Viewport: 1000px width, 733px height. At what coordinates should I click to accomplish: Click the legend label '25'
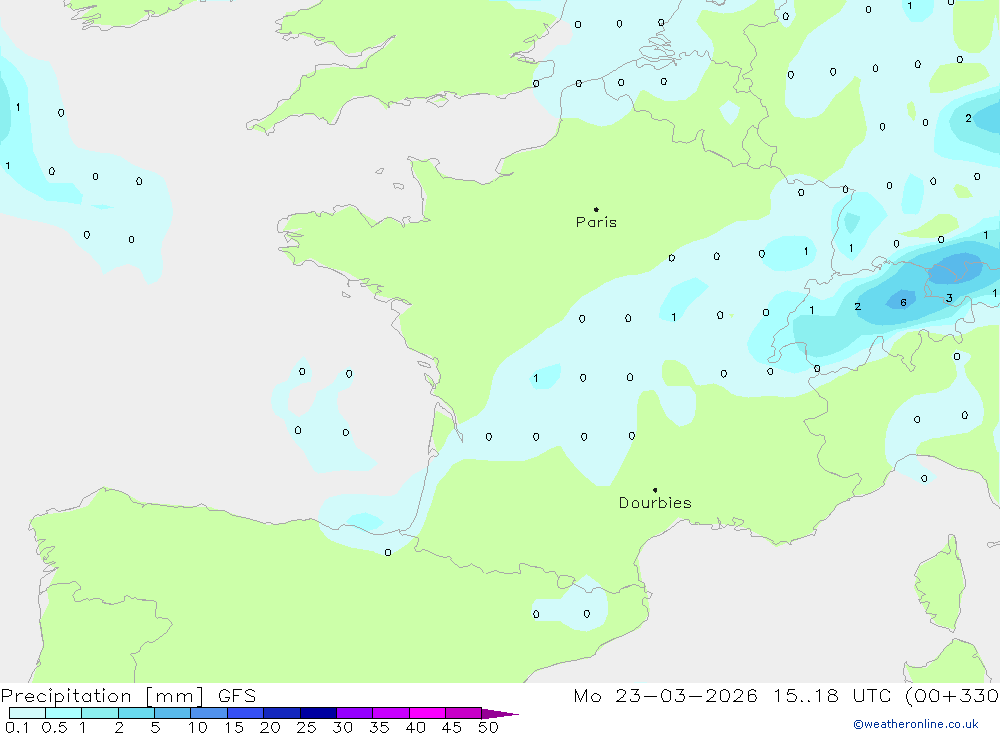306,727
